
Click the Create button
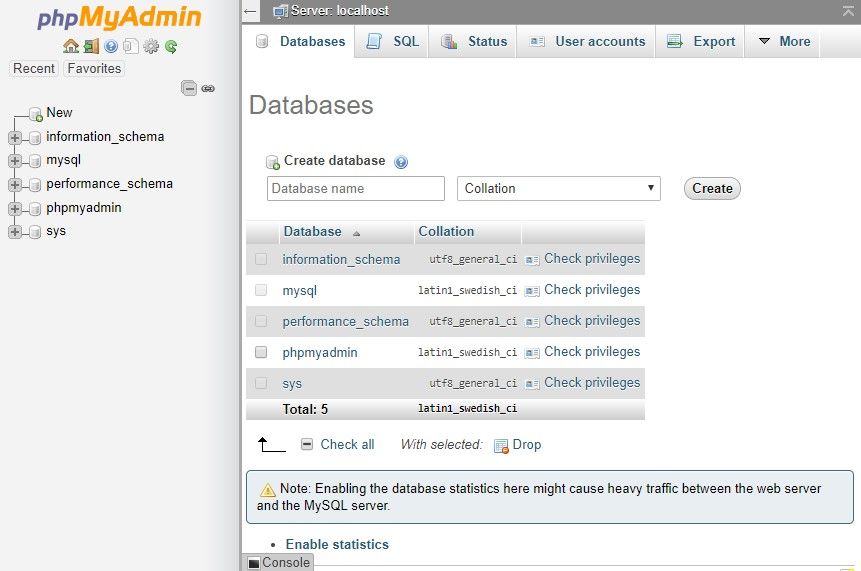[x=712, y=188]
